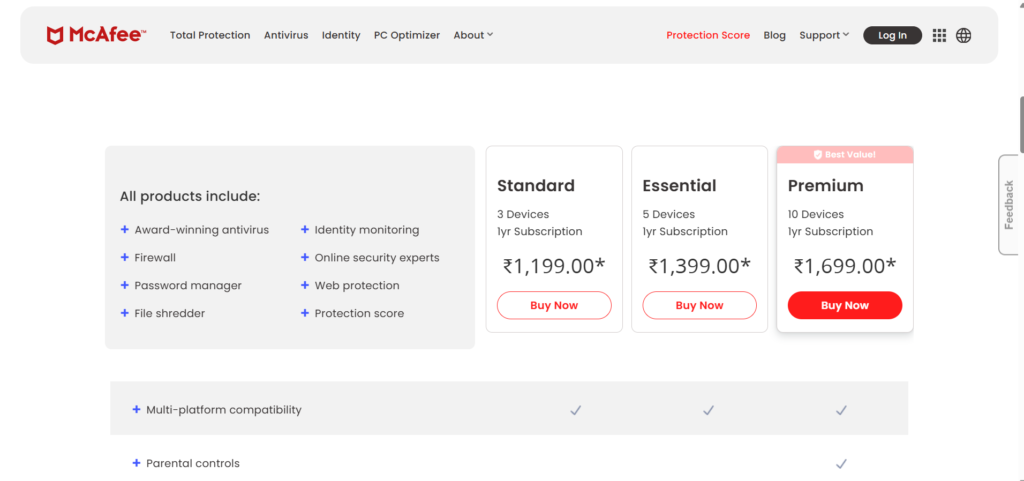Screen dimensions: 1024x481
Task: Buy the Standard plan now
Action: (554, 305)
